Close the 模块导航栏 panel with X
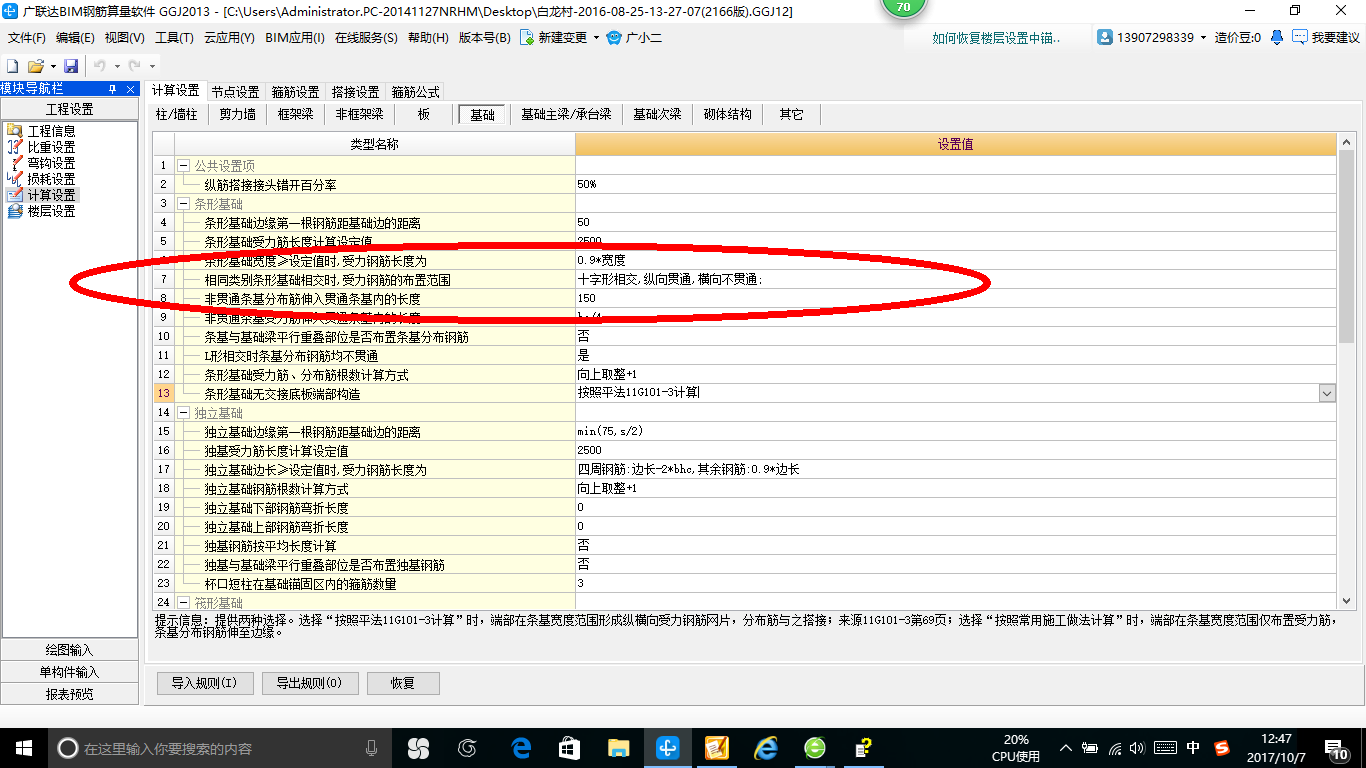1366x768 pixels. click(130, 89)
